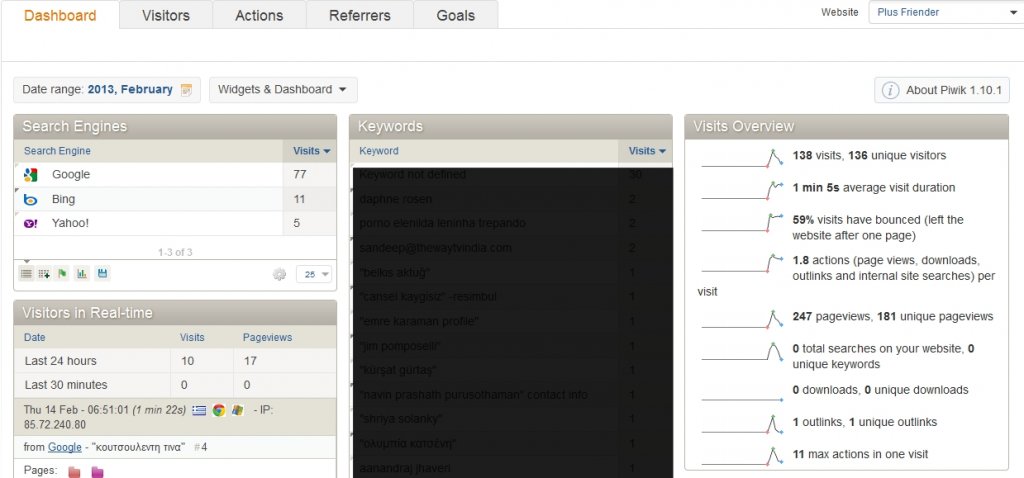This screenshot has width=1024, height=478.
Task: Click the About Piwik 1.10.1 button
Action: tap(942, 90)
